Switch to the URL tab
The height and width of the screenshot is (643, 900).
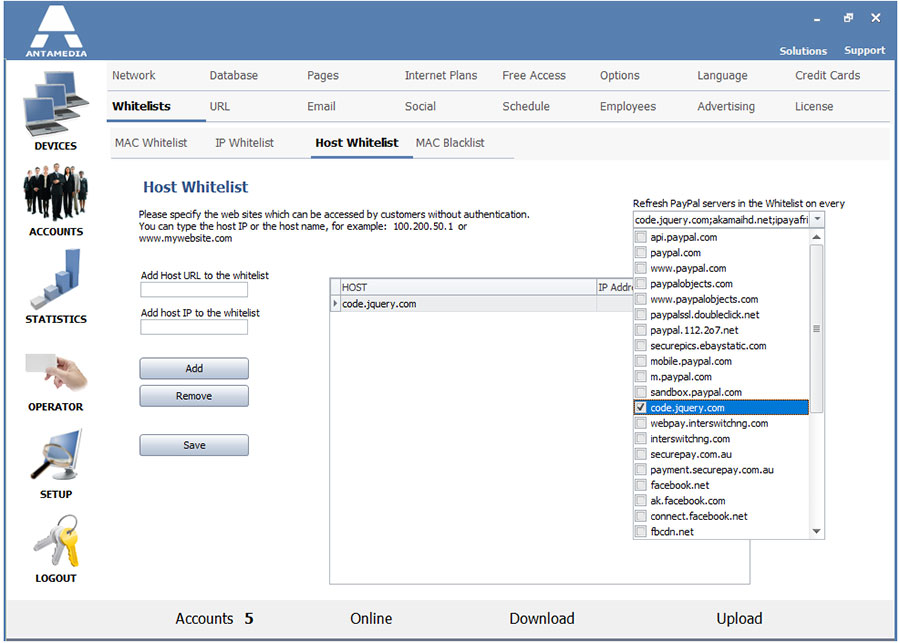coord(219,106)
